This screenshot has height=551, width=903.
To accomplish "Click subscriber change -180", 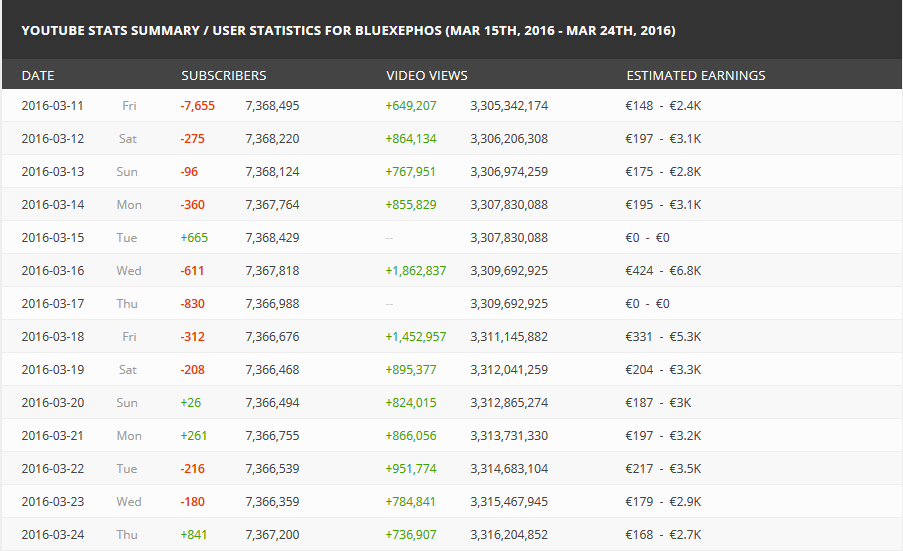I will (x=192, y=502).
